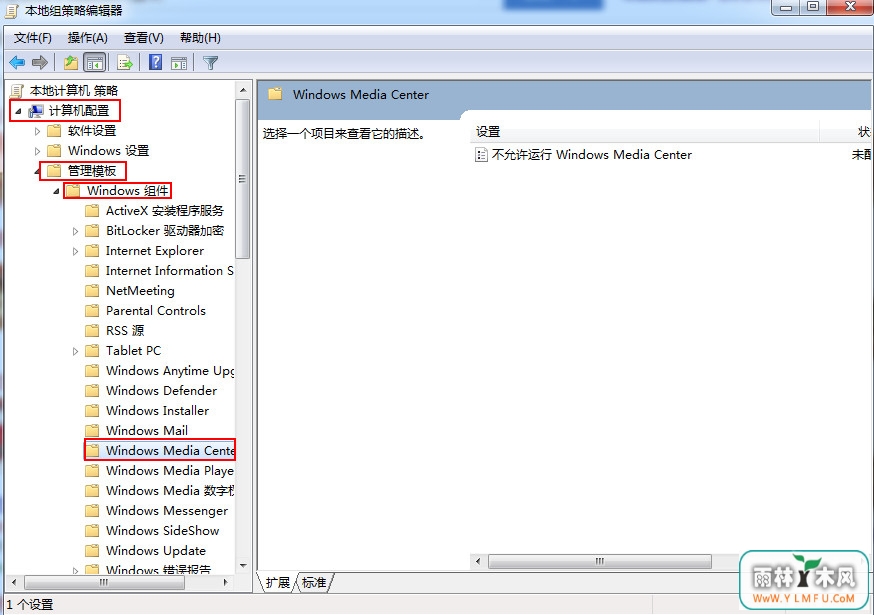874x615 pixels.
Task: Collapse the Windows 组件 tree node
Action: [x=56, y=191]
